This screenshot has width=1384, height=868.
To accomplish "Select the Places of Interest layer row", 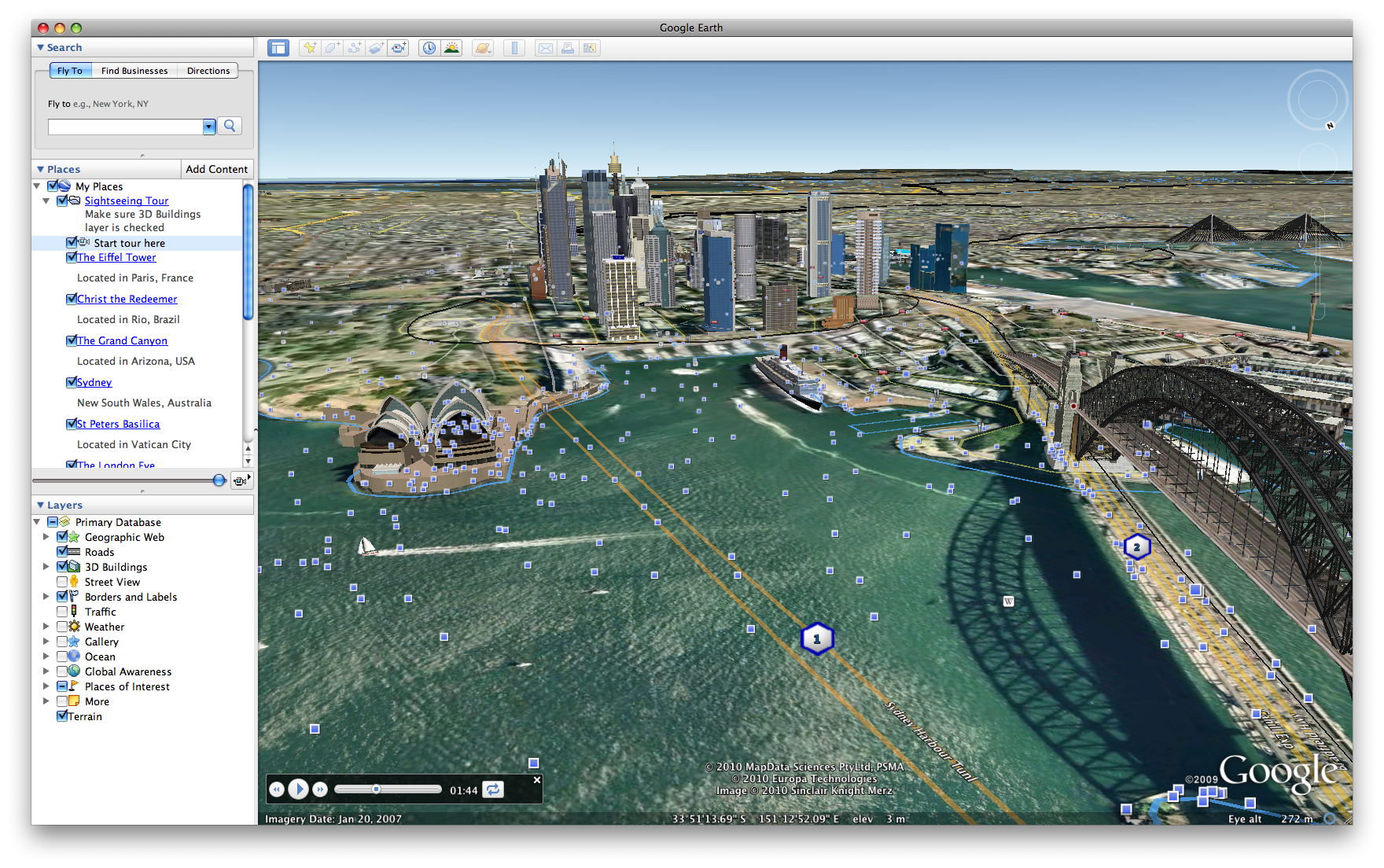I will click(x=127, y=686).
